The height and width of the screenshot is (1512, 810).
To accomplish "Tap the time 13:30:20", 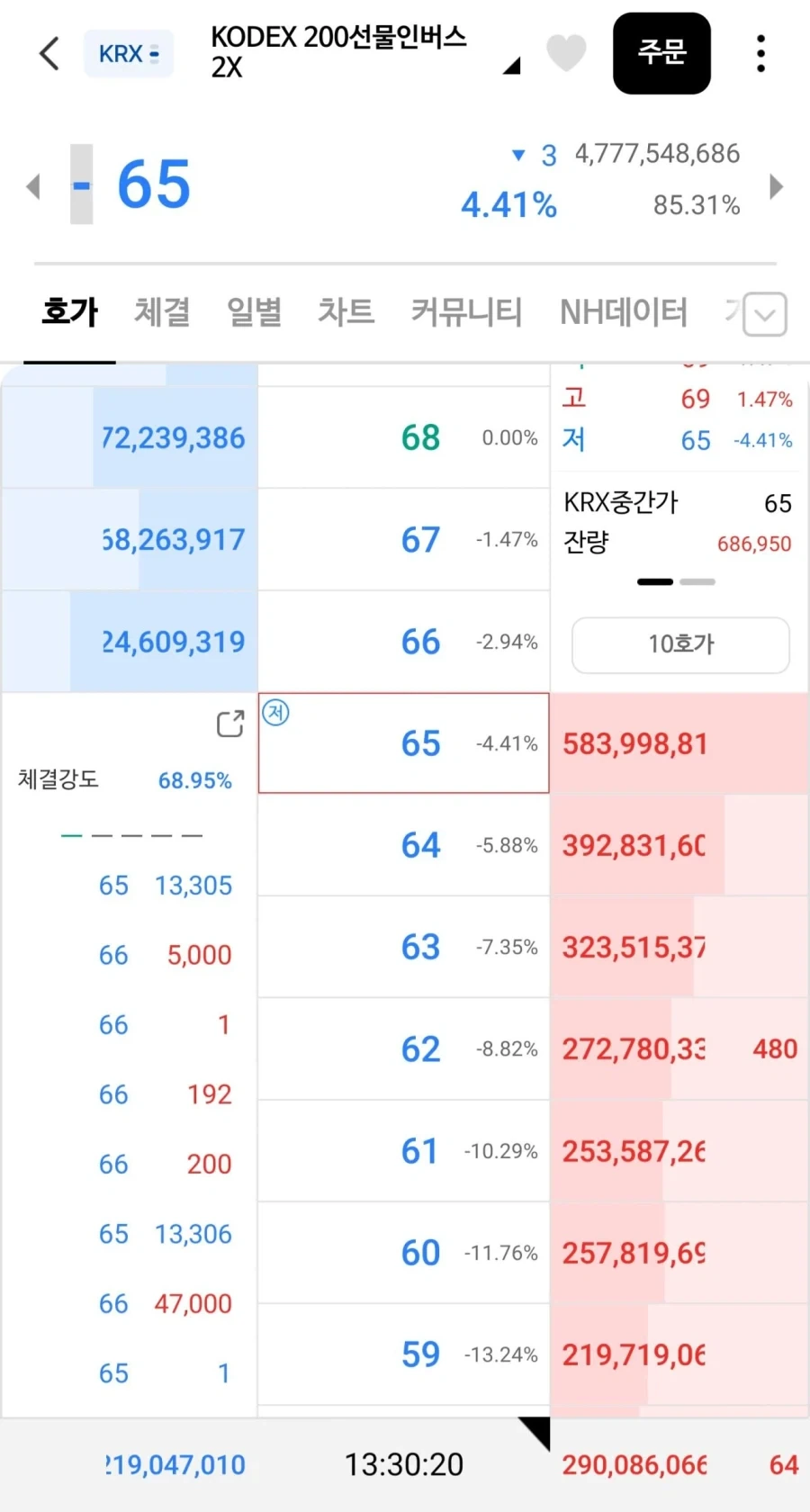I will tap(404, 1464).
